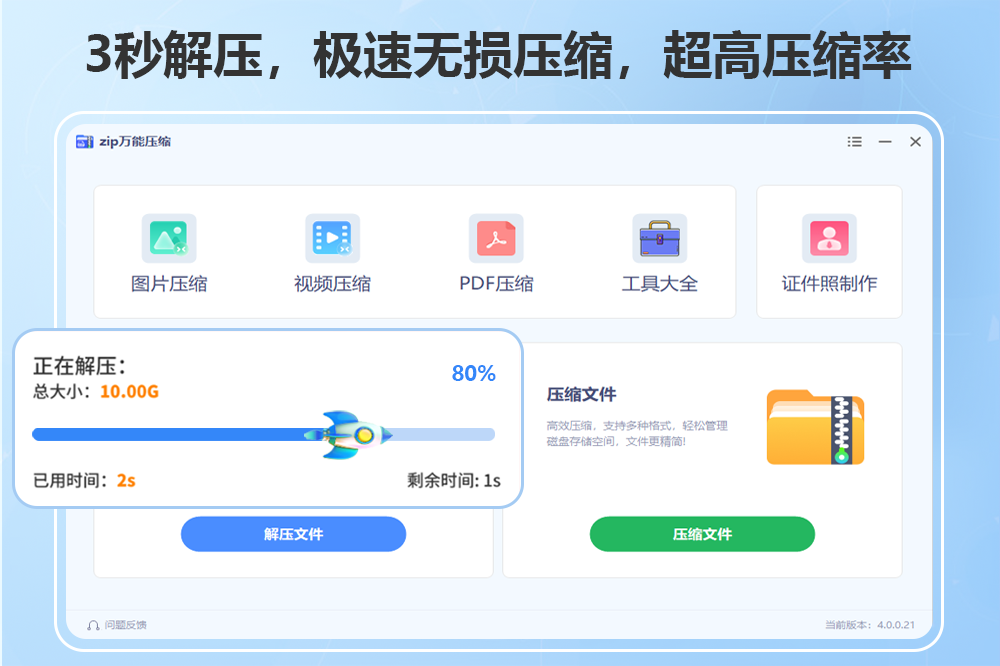Click the 工具大全 text label
1000x666 pixels.
coord(659,284)
